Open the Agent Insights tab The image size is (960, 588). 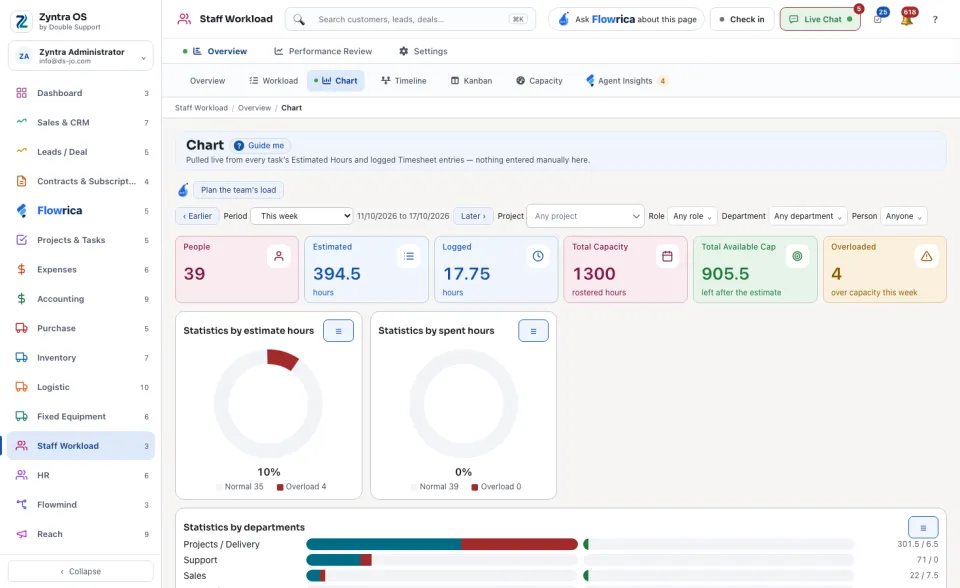626,81
